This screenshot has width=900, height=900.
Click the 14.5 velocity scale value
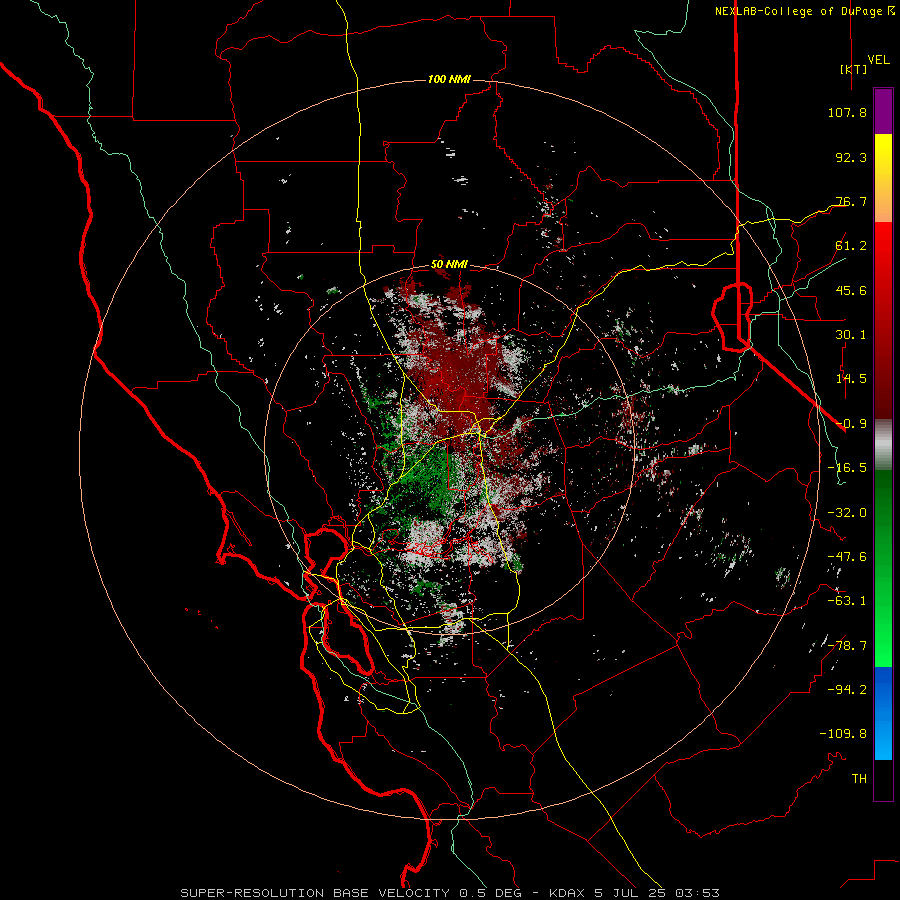click(x=851, y=379)
